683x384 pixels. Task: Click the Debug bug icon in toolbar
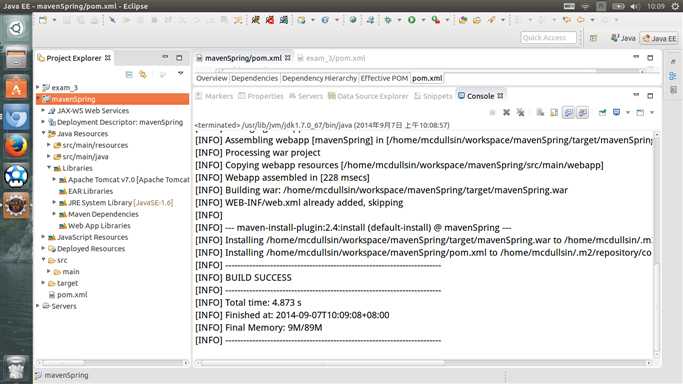tap(388, 20)
